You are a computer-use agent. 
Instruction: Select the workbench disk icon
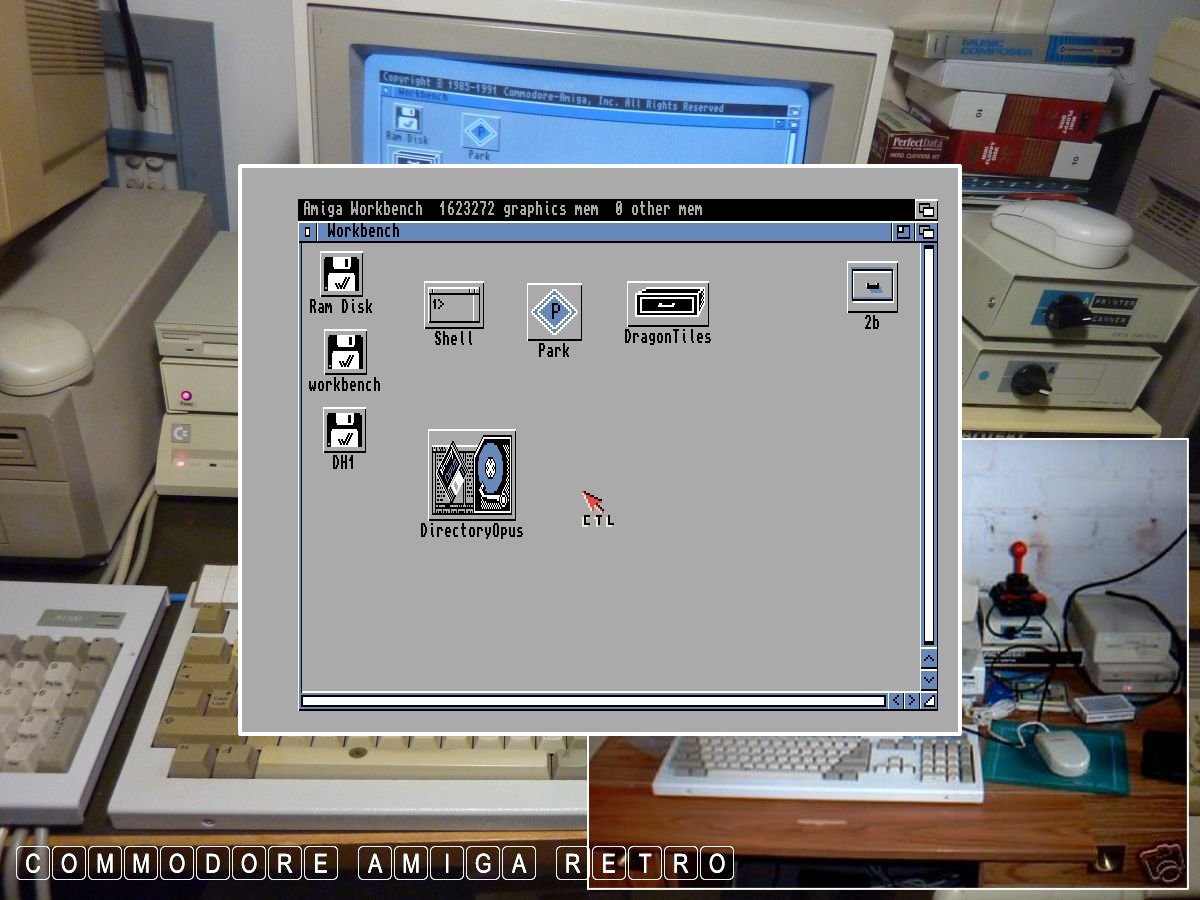pos(345,353)
